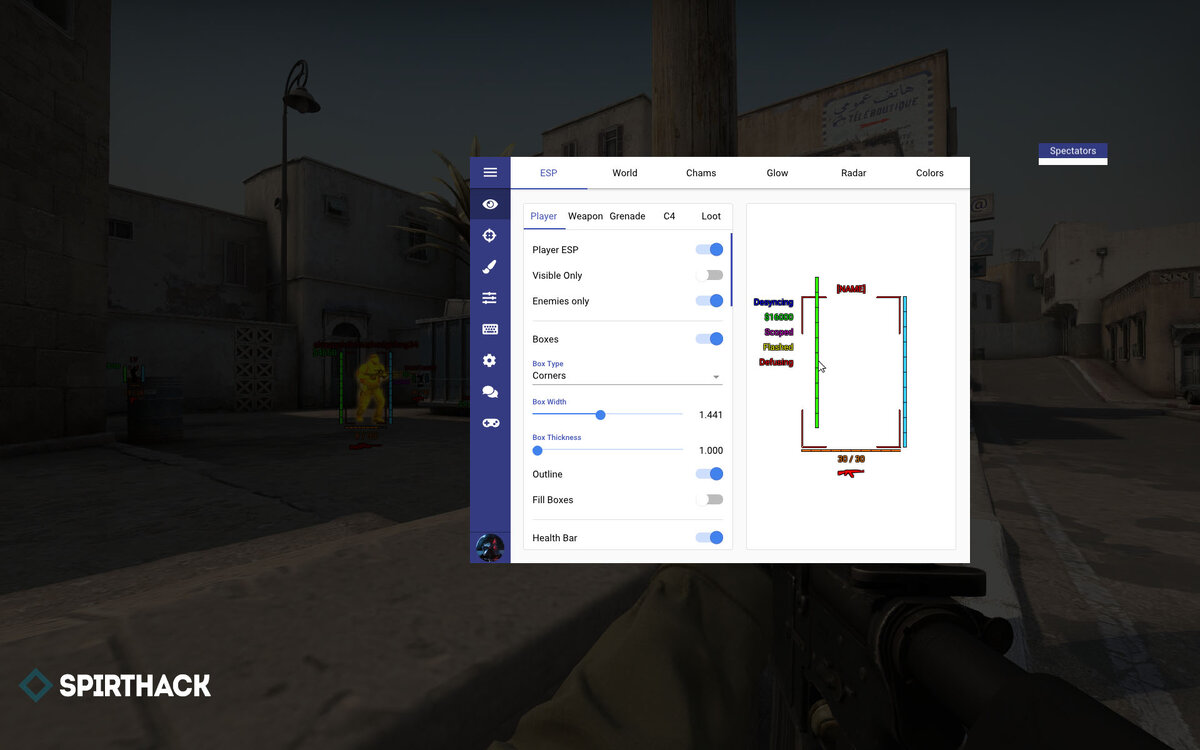Click the green health bar in preview
Screen dimensions: 1200x750
tap(817, 353)
